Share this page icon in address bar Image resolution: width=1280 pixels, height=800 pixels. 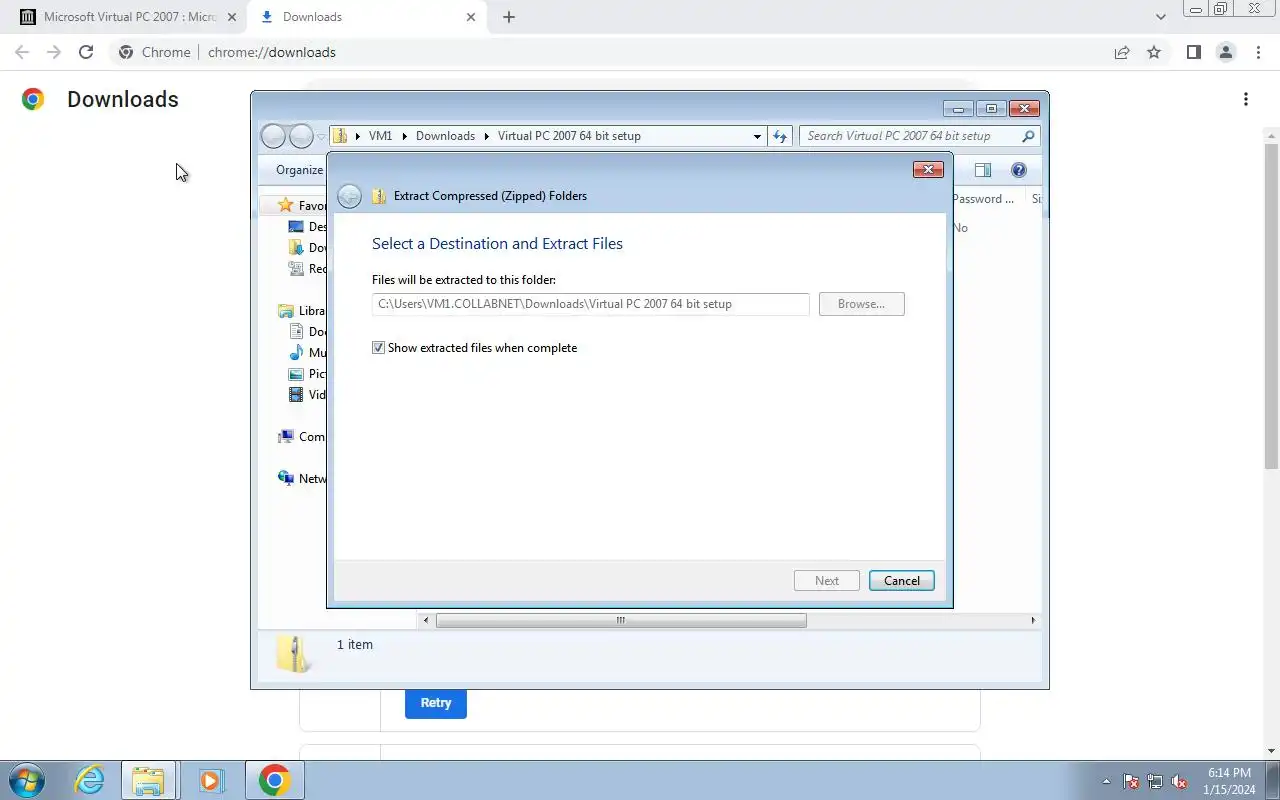(1122, 52)
